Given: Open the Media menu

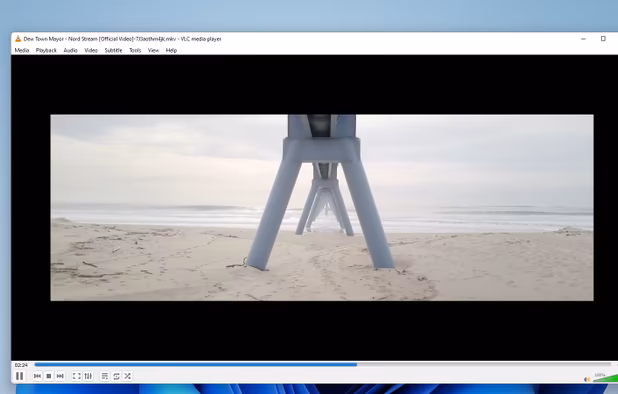Looking at the screenshot, I should (22, 50).
